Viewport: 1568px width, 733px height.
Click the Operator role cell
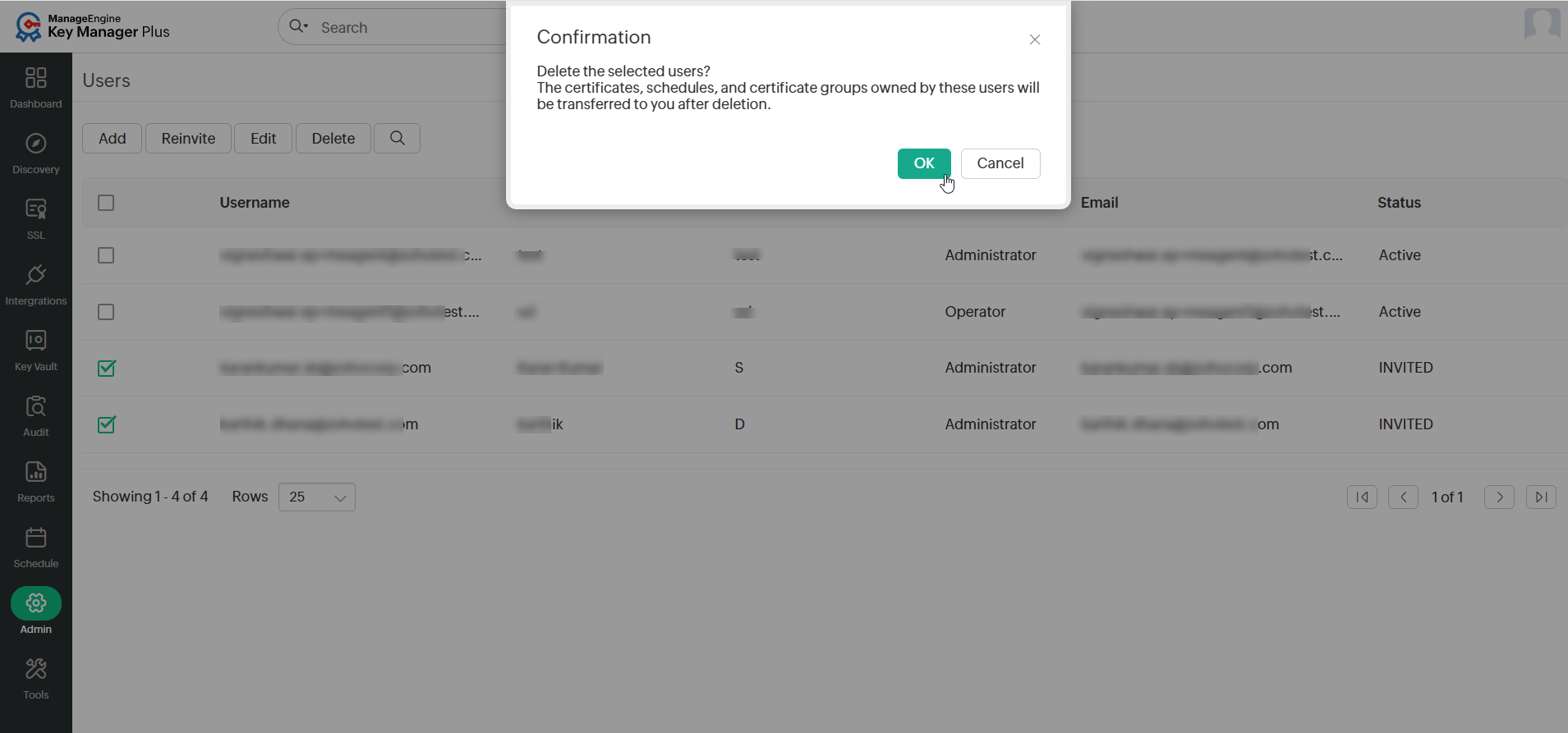[x=975, y=312]
